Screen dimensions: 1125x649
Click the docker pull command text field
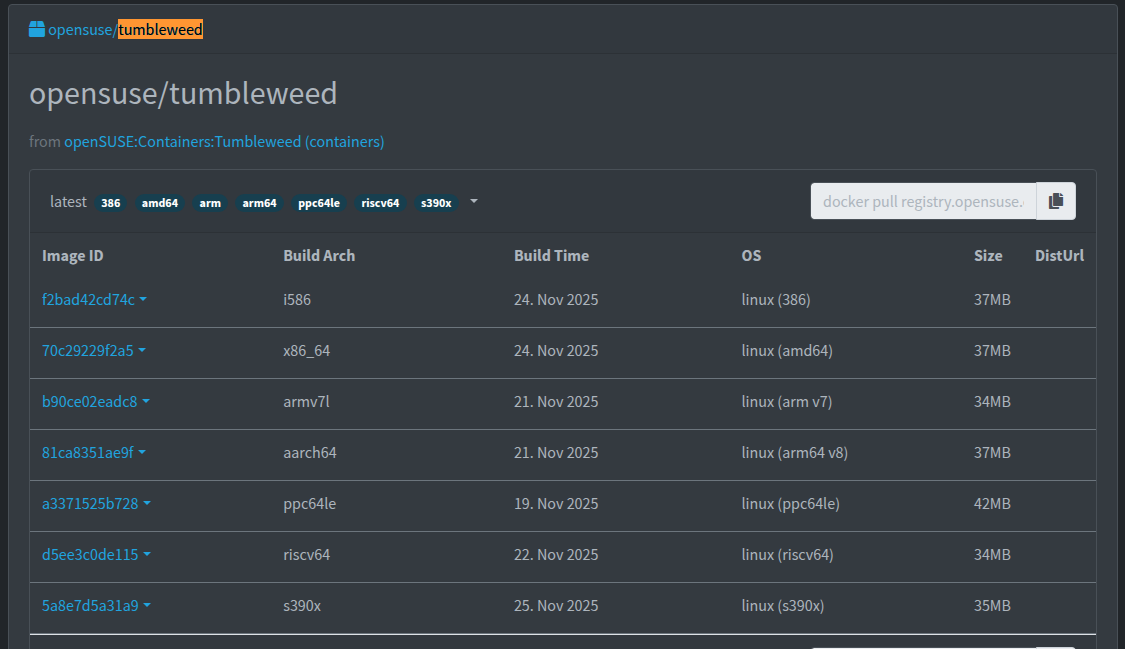[922, 201]
